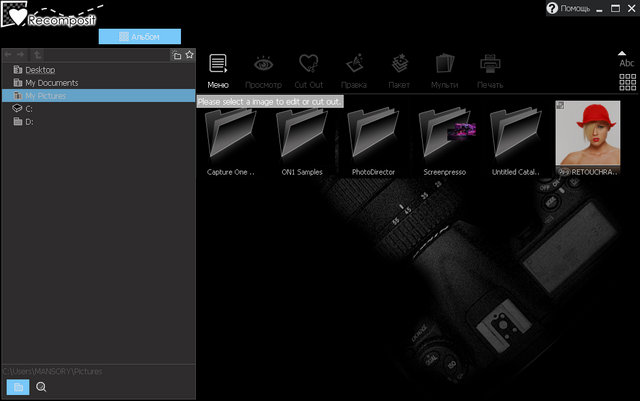Open the Правка edit tool
The width and height of the screenshot is (640, 401).
[354, 68]
